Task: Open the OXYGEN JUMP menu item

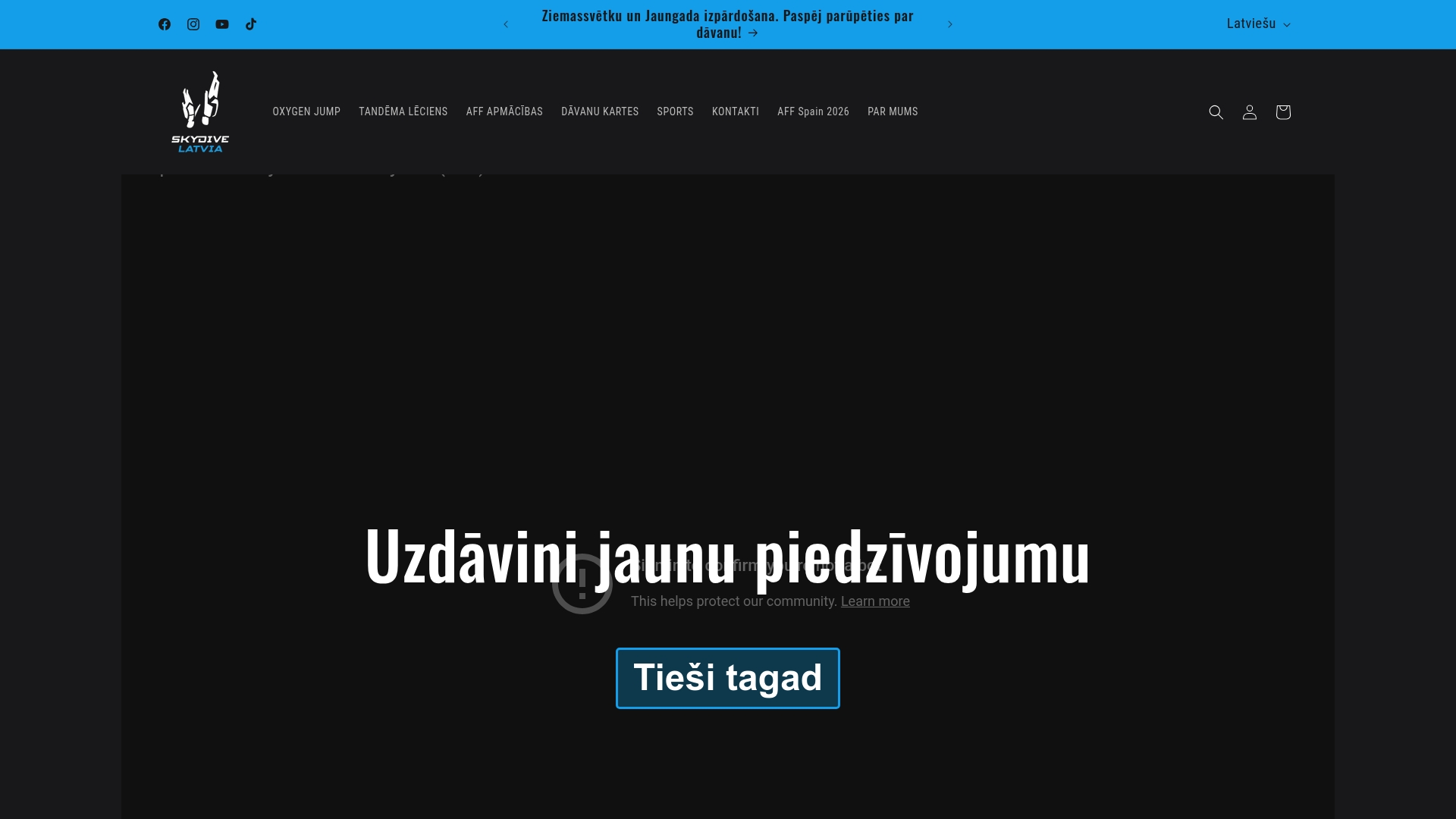Action: click(306, 111)
